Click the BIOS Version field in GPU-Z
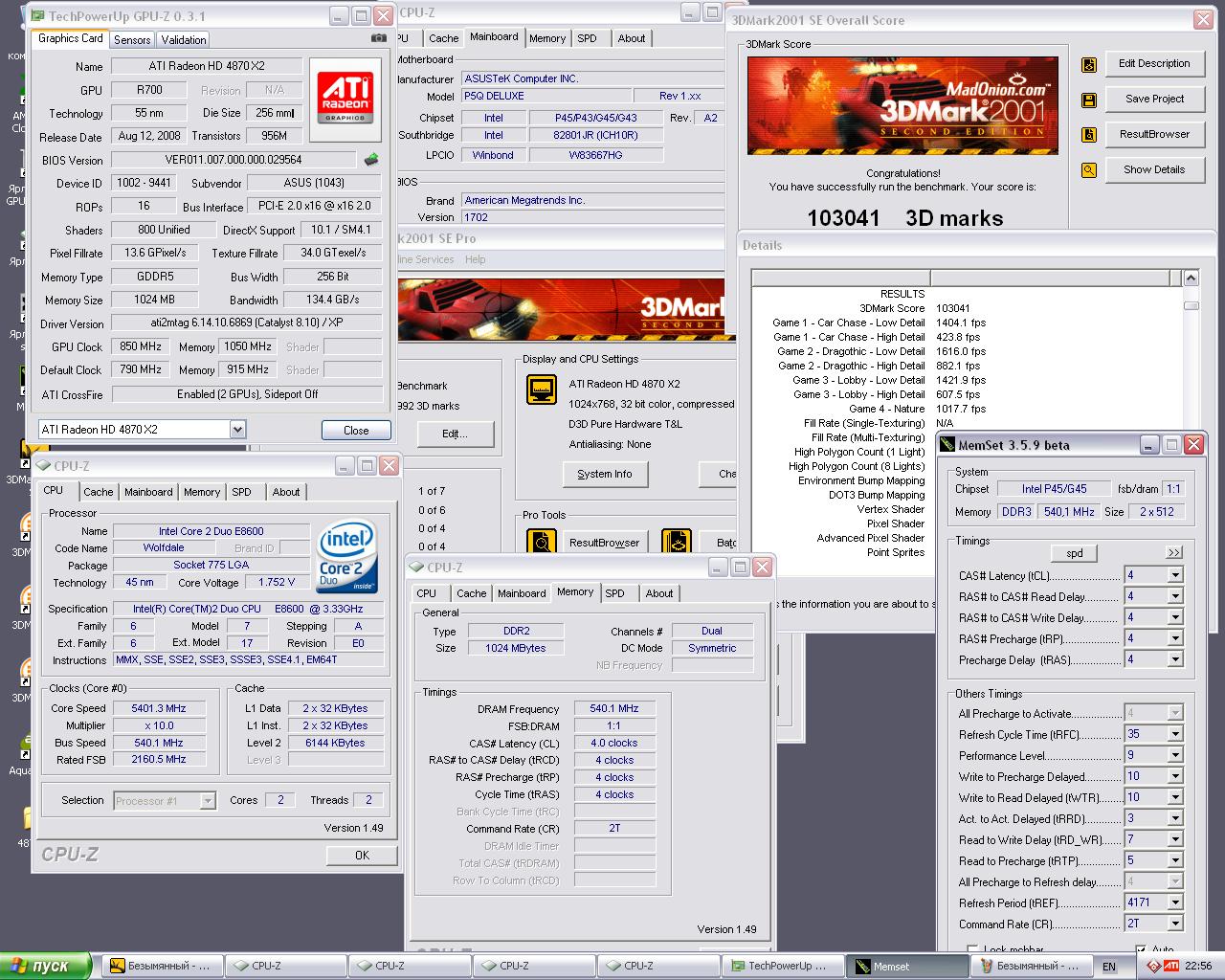 tap(234, 160)
